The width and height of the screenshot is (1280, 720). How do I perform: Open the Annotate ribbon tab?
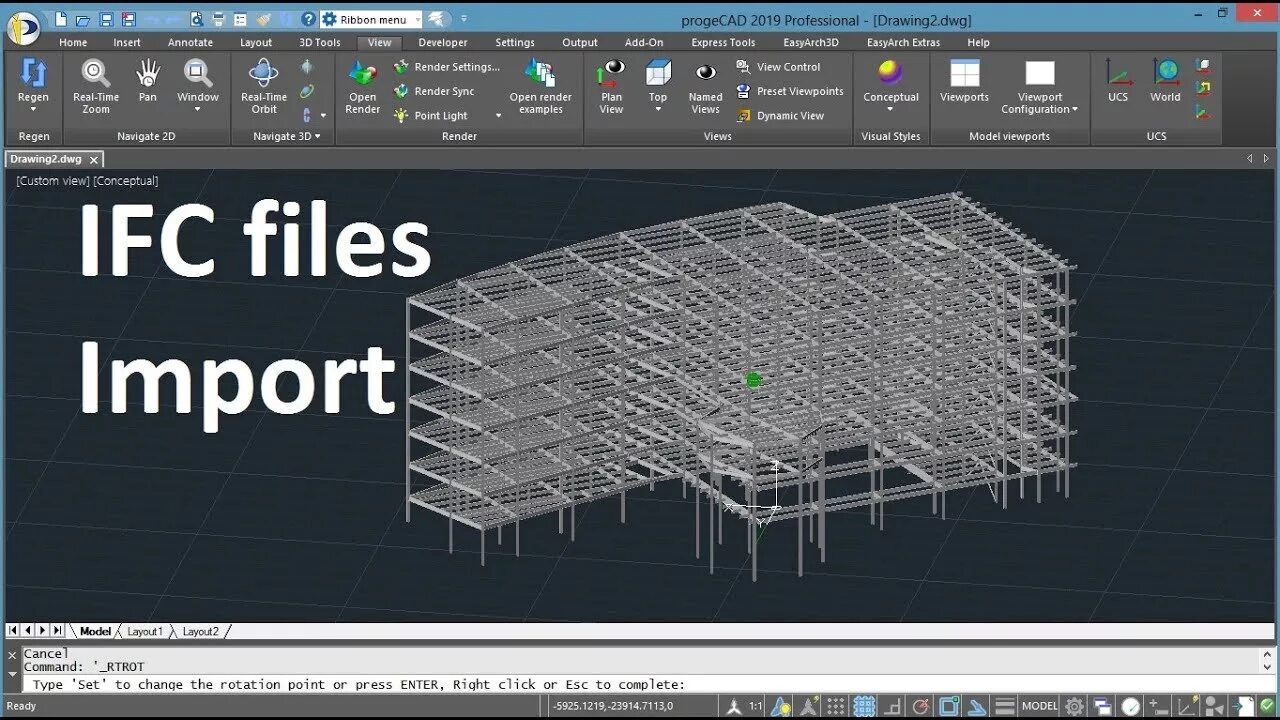coord(190,43)
